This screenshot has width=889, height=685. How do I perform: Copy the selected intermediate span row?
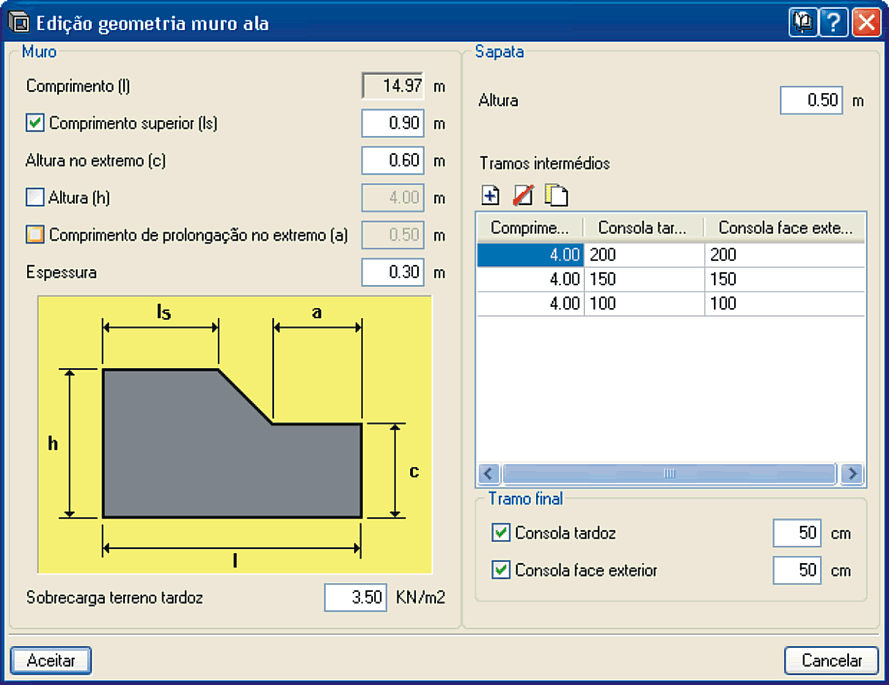(x=556, y=195)
